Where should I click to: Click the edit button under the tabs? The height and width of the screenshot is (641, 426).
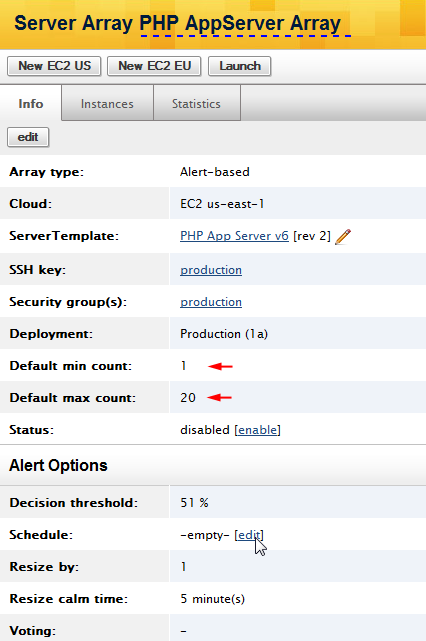click(x=28, y=137)
